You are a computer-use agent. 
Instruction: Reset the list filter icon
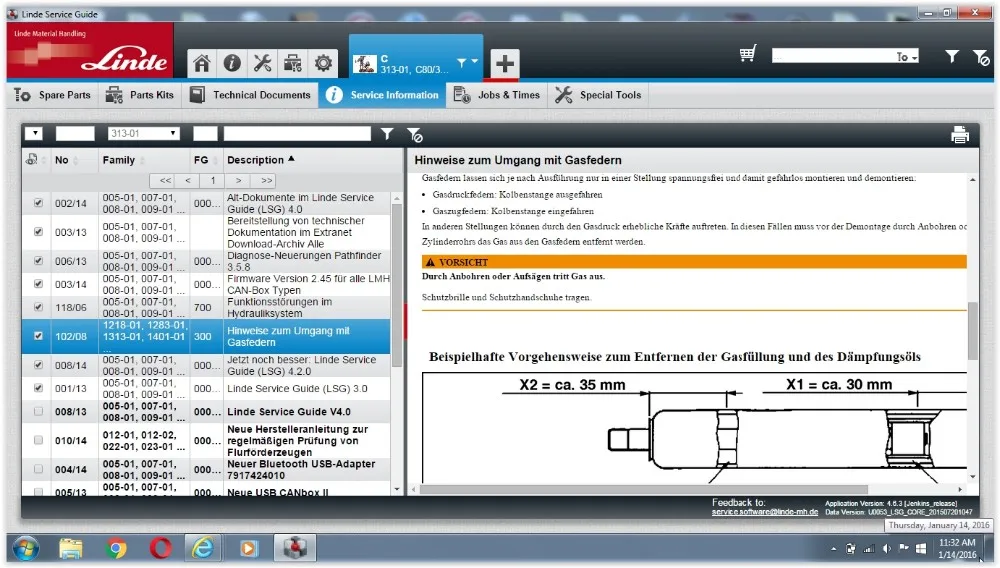pyautogui.click(x=415, y=135)
